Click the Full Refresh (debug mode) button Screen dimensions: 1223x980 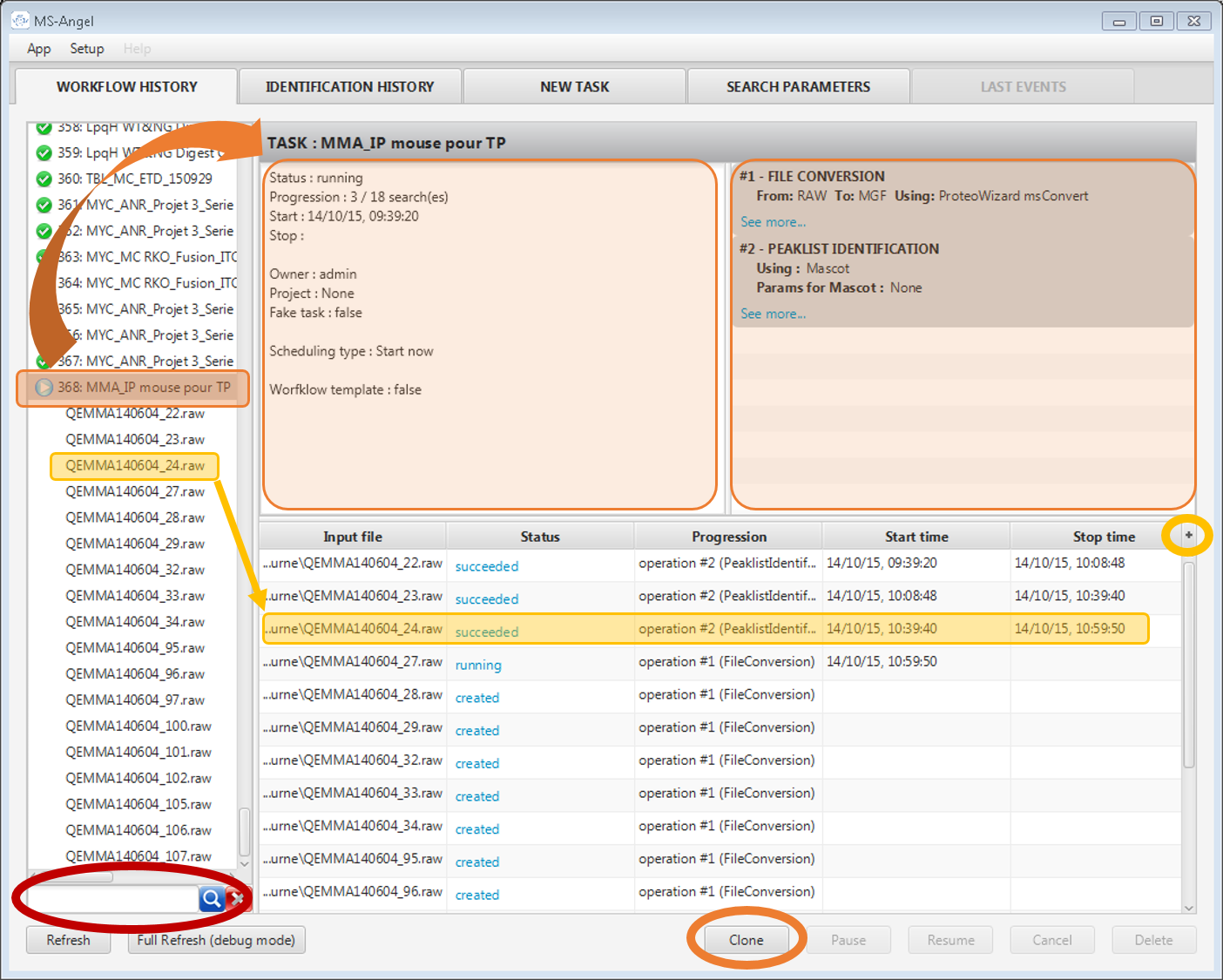(216, 940)
